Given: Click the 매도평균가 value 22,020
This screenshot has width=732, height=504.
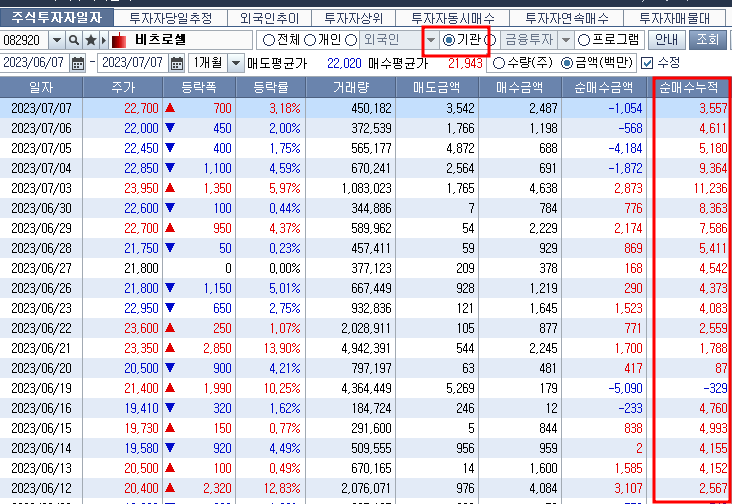Looking at the screenshot, I should 344,63.
